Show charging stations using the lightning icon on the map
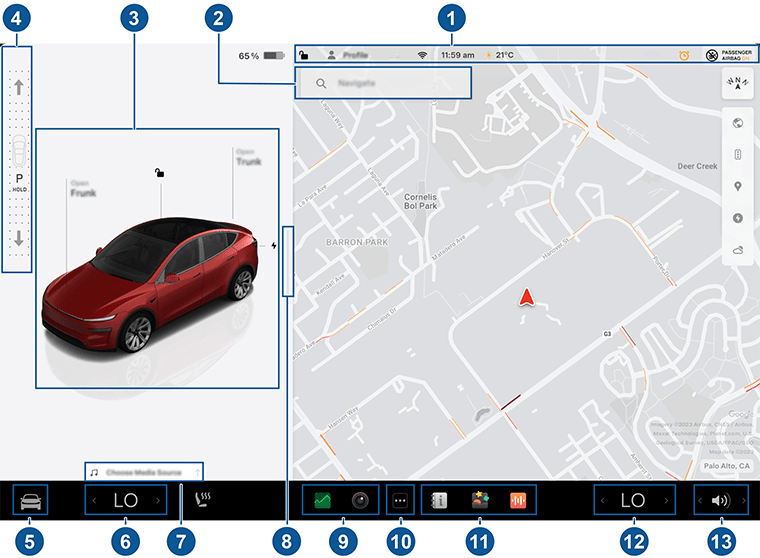The width and height of the screenshot is (760, 558). click(739, 218)
